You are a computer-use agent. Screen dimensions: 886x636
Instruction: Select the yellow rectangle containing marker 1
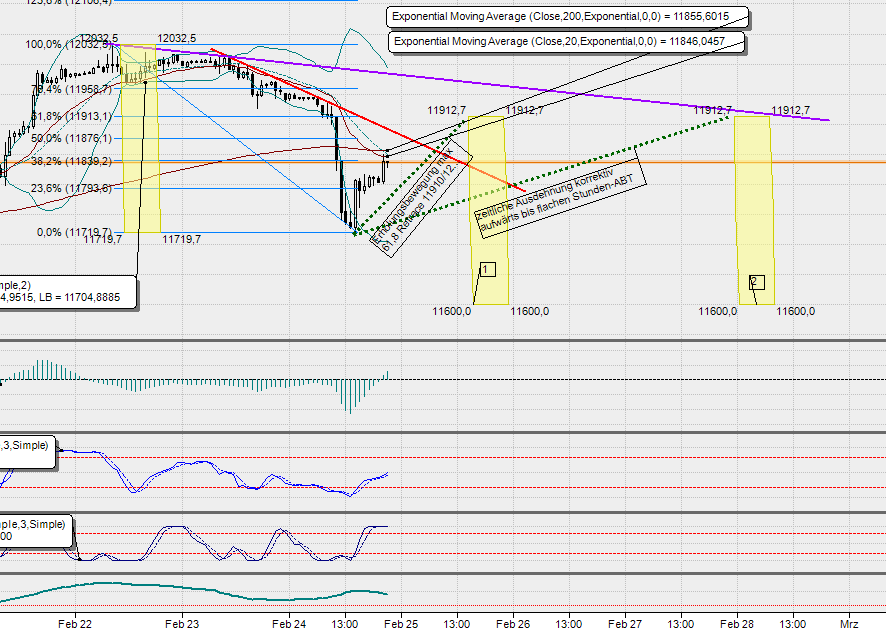point(489,211)
